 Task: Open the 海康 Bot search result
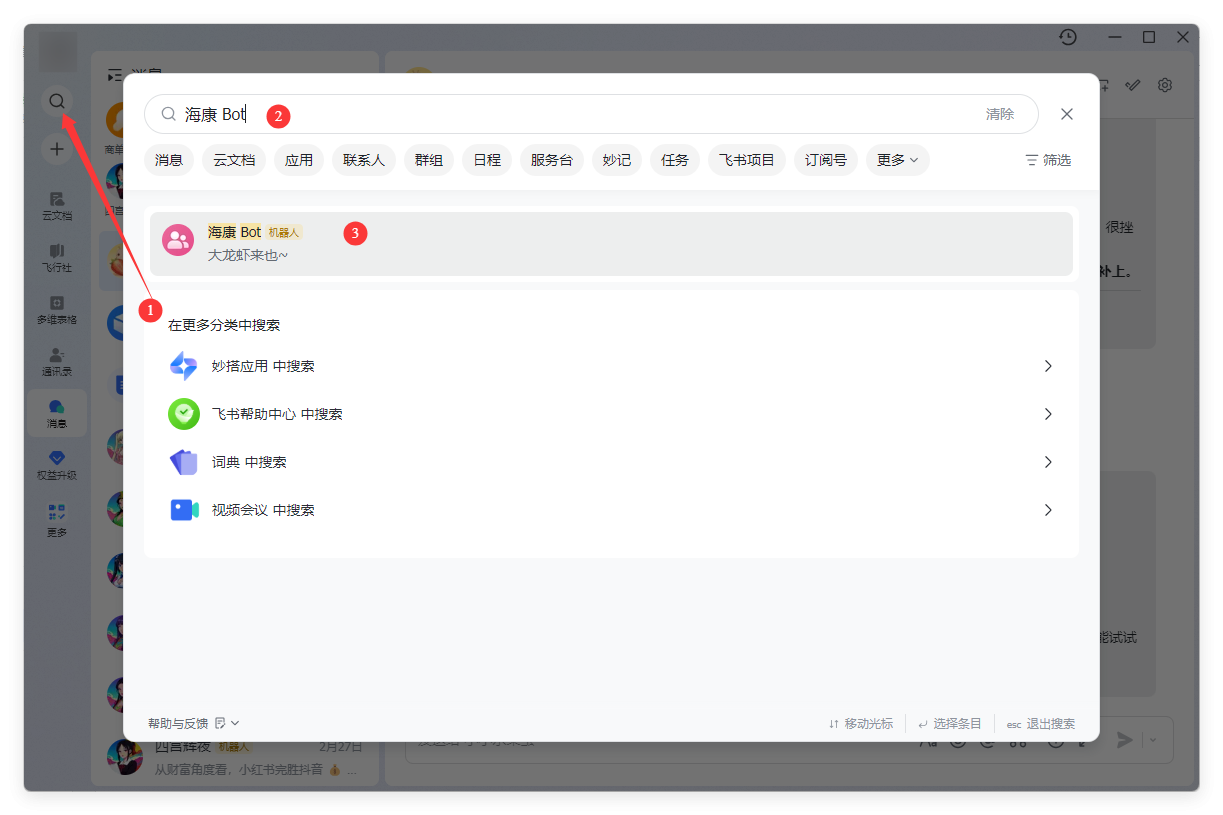(610, 243)
